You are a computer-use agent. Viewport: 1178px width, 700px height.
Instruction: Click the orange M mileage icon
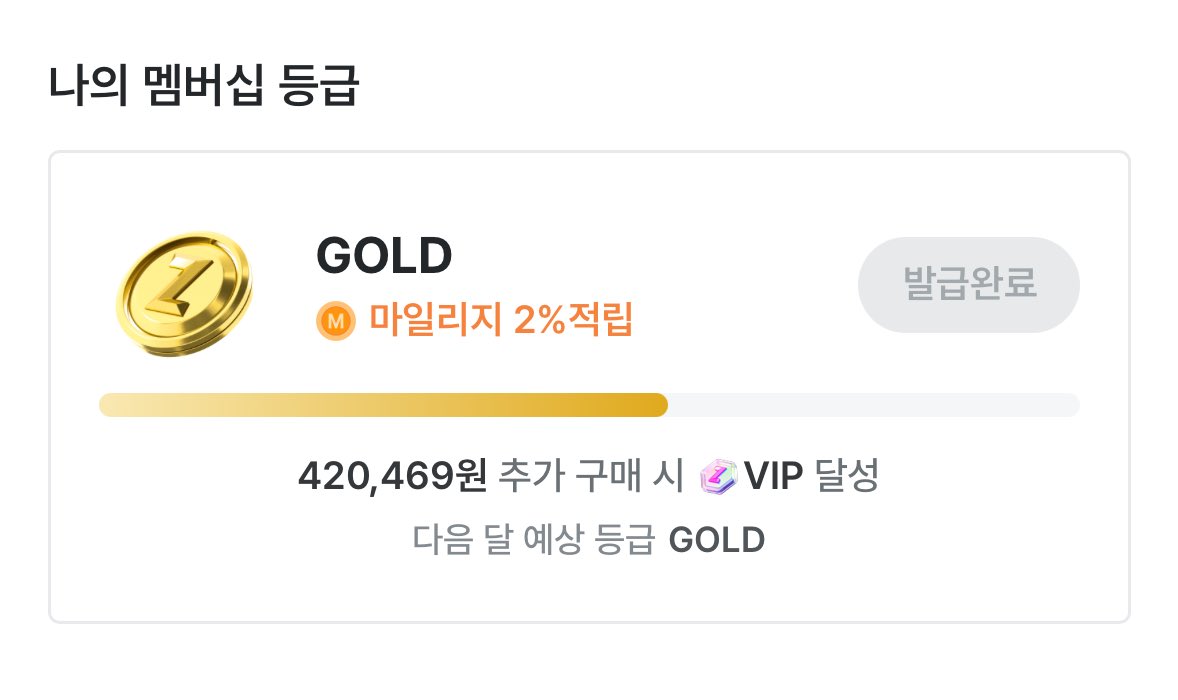(x=336, y=321)
